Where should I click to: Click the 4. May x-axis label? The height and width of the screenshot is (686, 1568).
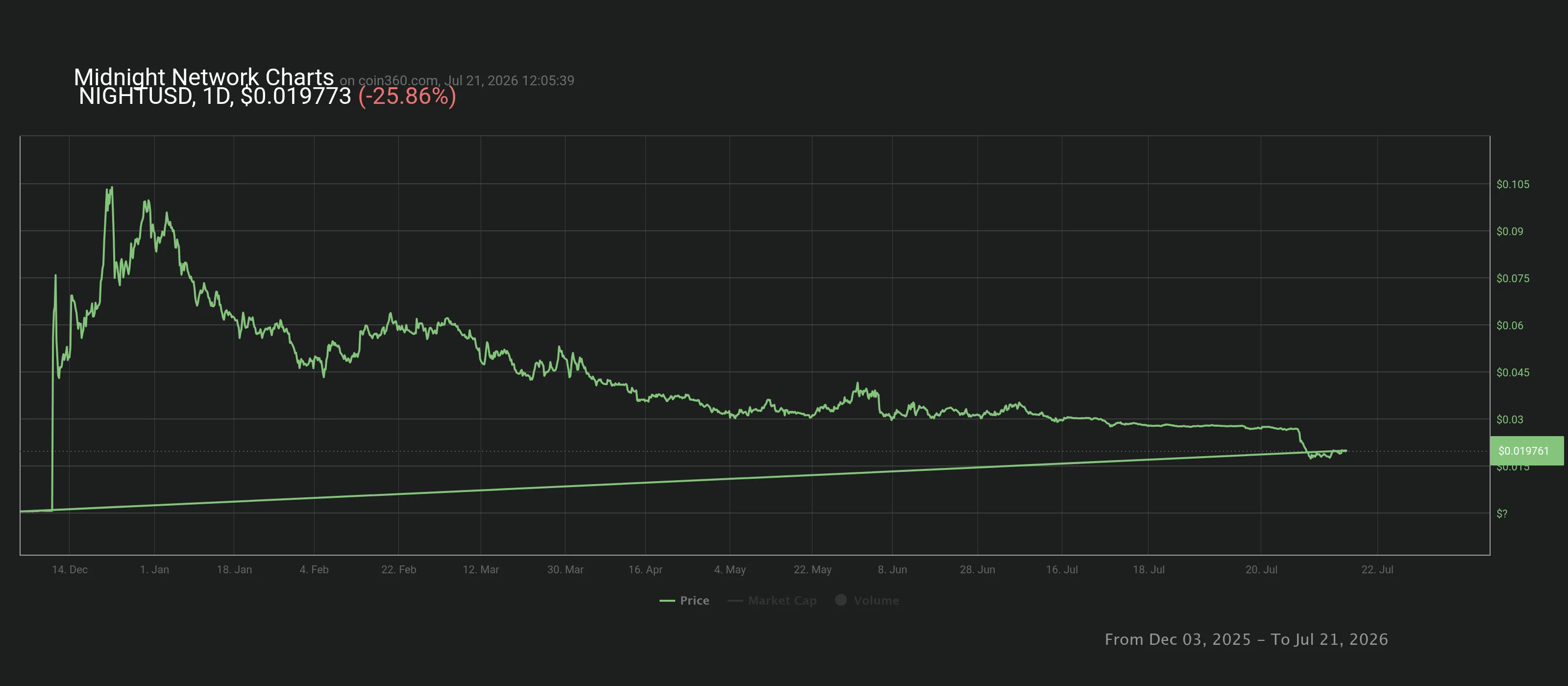729,570
